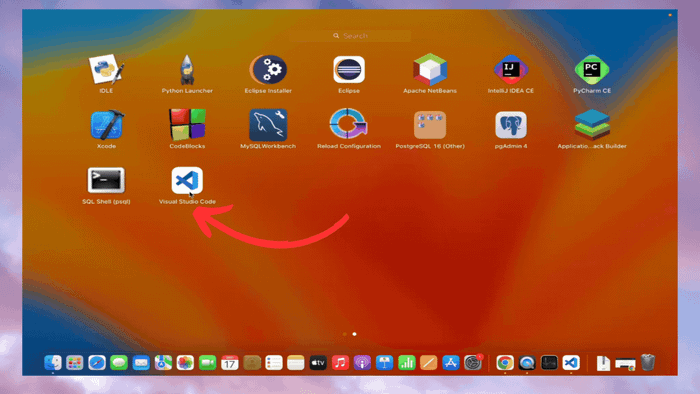Open Reminders from the Dock
This screenshot has height=394, width=700.
click(274, 363)
